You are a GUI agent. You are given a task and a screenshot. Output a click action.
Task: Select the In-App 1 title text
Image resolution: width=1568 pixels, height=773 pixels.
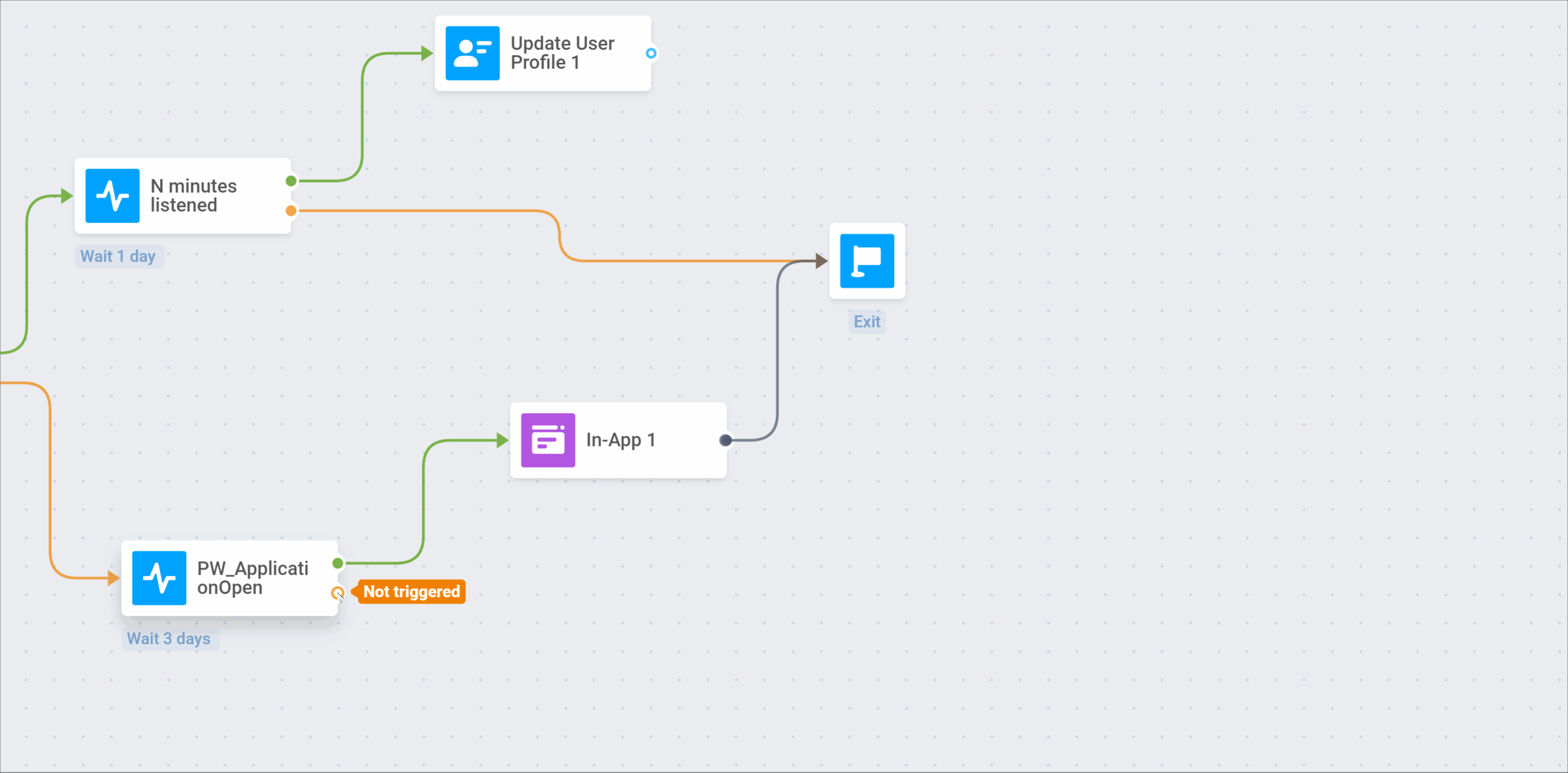[x=620, y=439]
